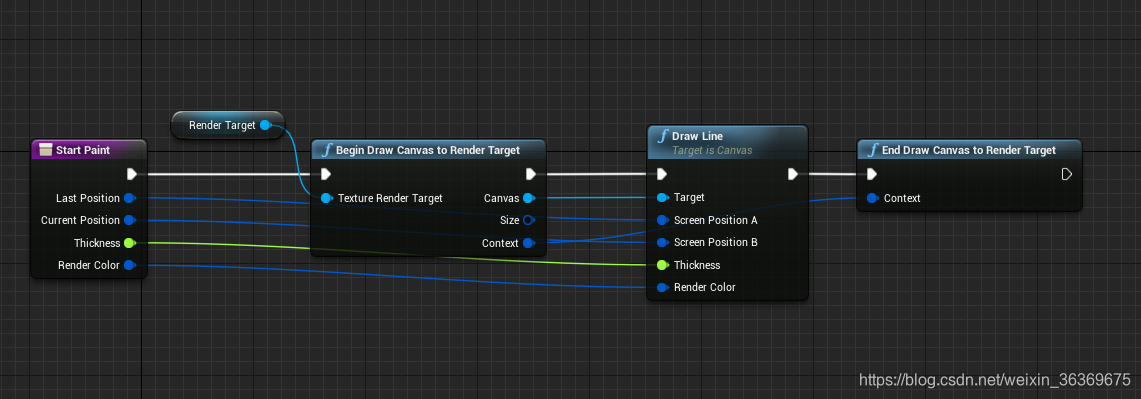Viewport: 1141px width, 399px height.
Task: Click Begin Draw Canvas execution input pin
Action: (x=326, y=174)
